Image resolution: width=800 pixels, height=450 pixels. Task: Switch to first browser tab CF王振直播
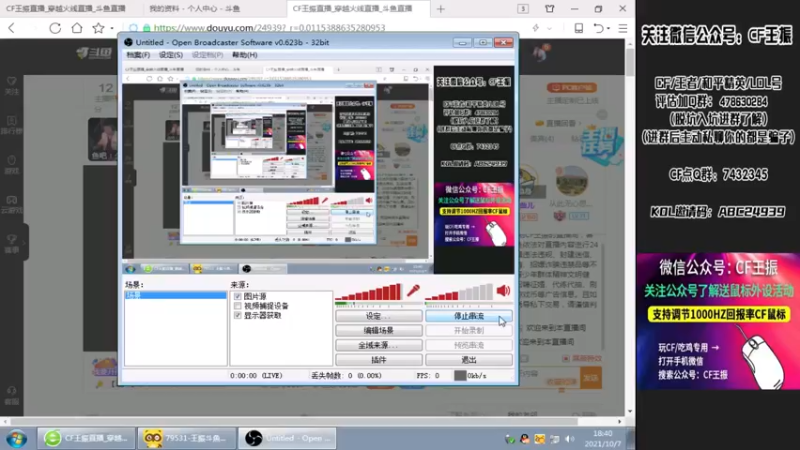pyautogui.click(x=66, y=9)
